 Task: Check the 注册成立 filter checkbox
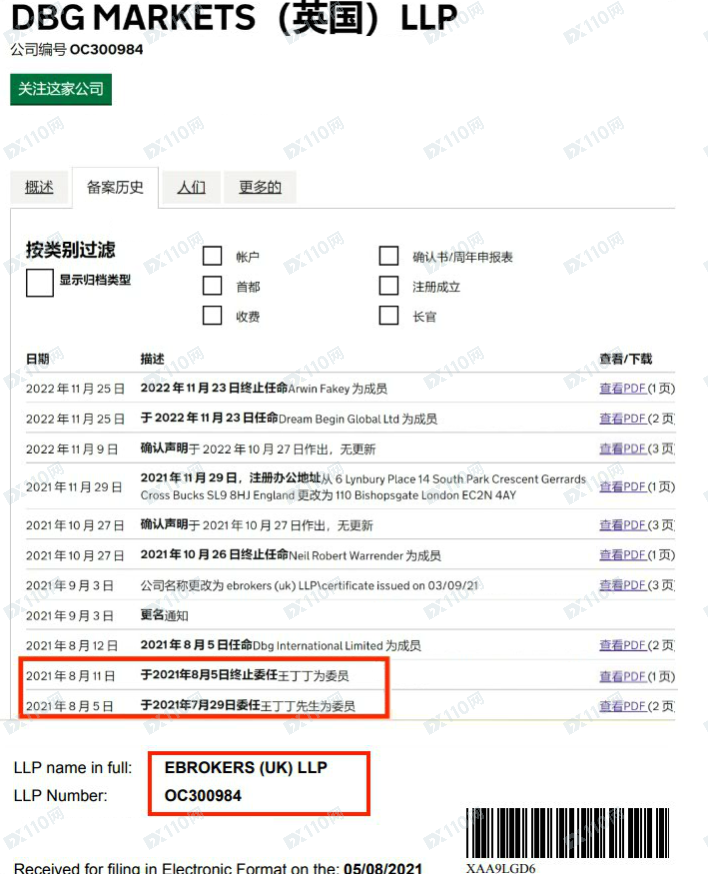coord(389,286)
